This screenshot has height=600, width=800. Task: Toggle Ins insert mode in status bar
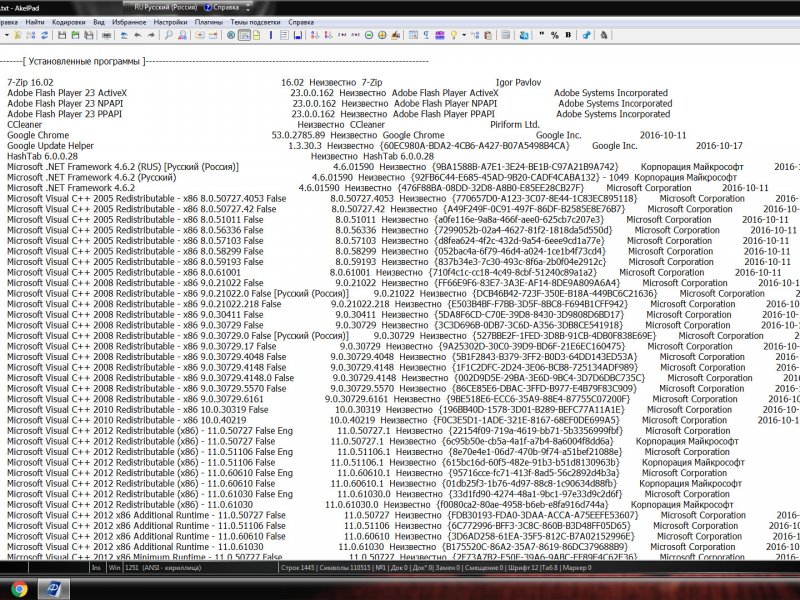tap(96, 567)
